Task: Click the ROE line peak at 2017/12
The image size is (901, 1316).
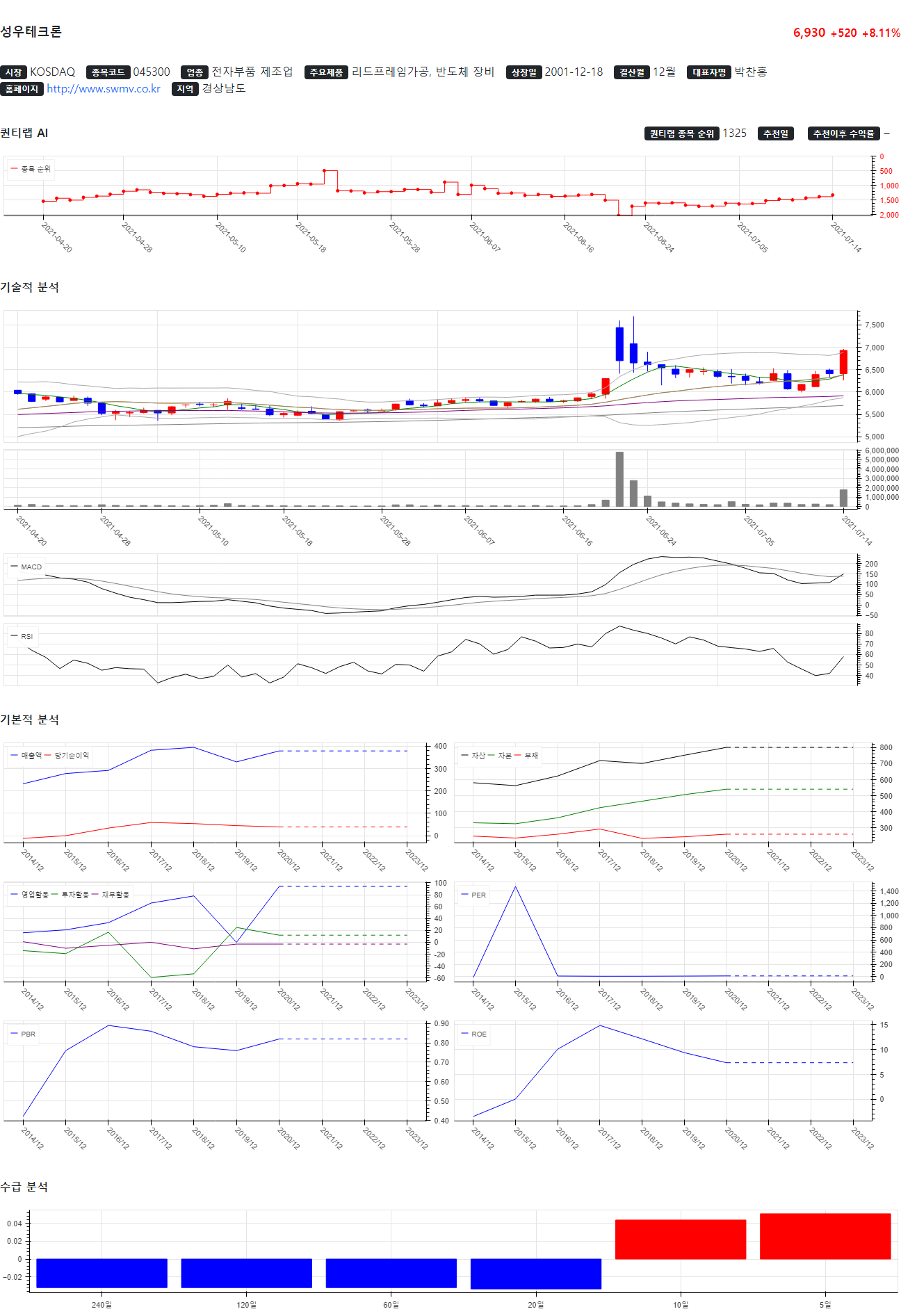Action: tap(600, 1025)
